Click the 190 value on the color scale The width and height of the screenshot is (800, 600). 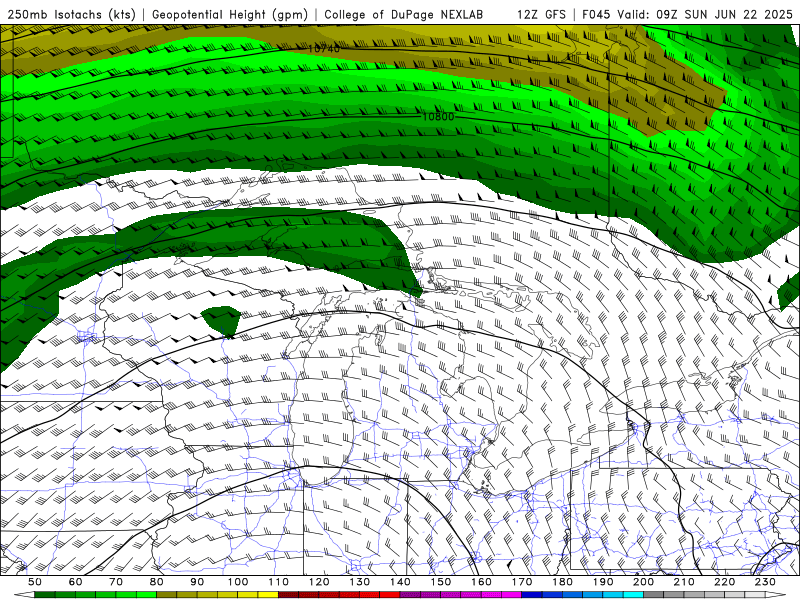point(603,582)
